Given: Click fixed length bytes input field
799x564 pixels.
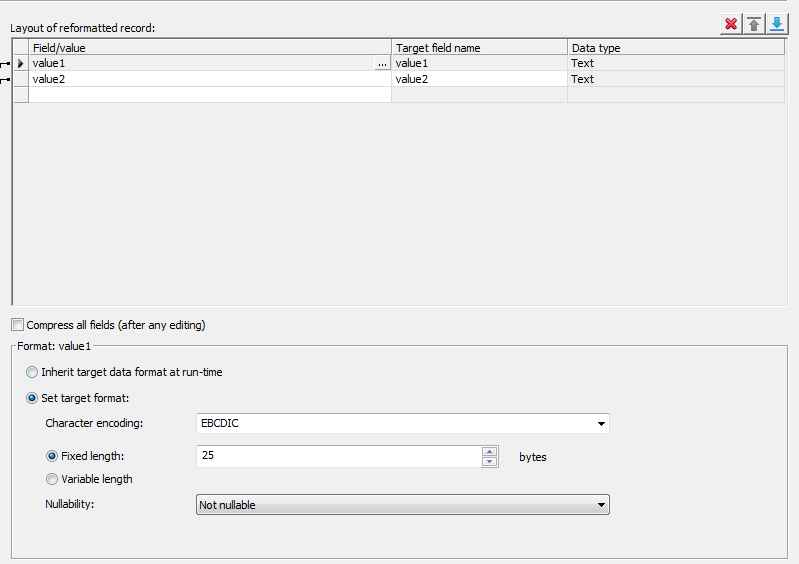Looking at the screenshot, I should point(338,456).
